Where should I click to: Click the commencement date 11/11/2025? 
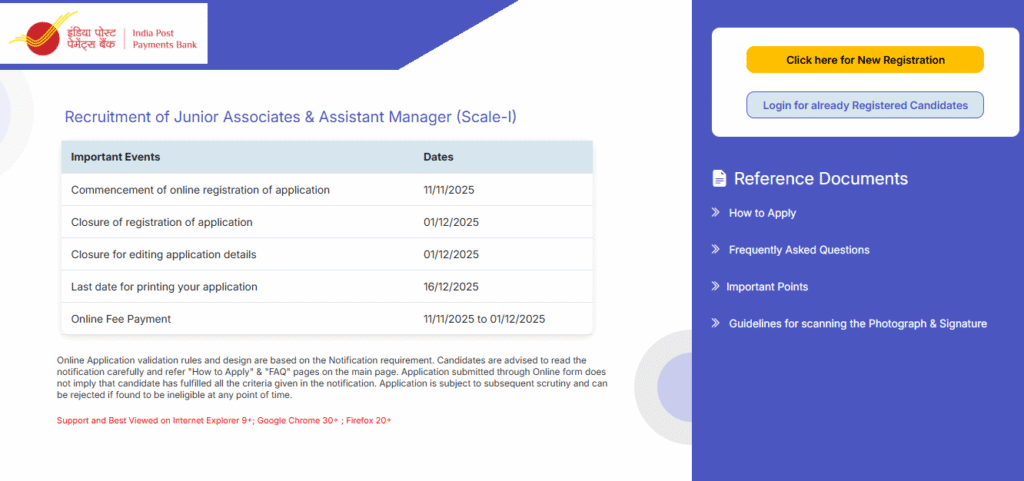click(x=449, y=191)
